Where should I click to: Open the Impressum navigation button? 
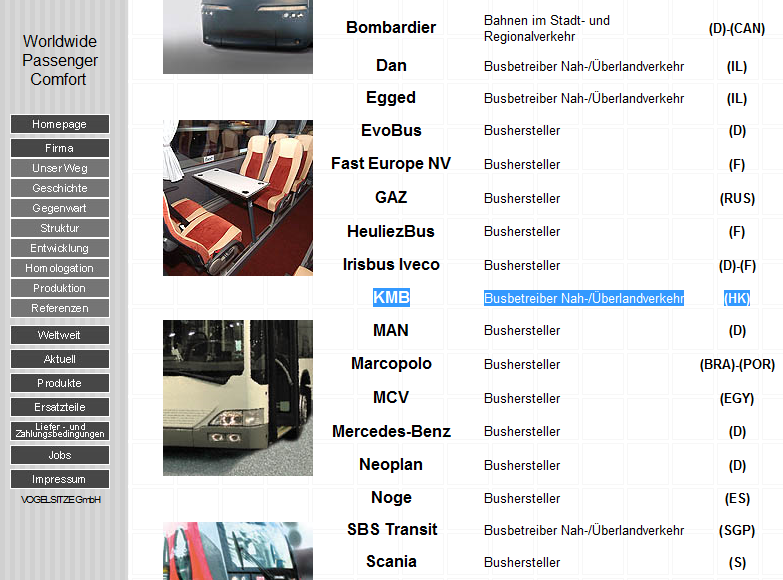(x=59, y=479)
